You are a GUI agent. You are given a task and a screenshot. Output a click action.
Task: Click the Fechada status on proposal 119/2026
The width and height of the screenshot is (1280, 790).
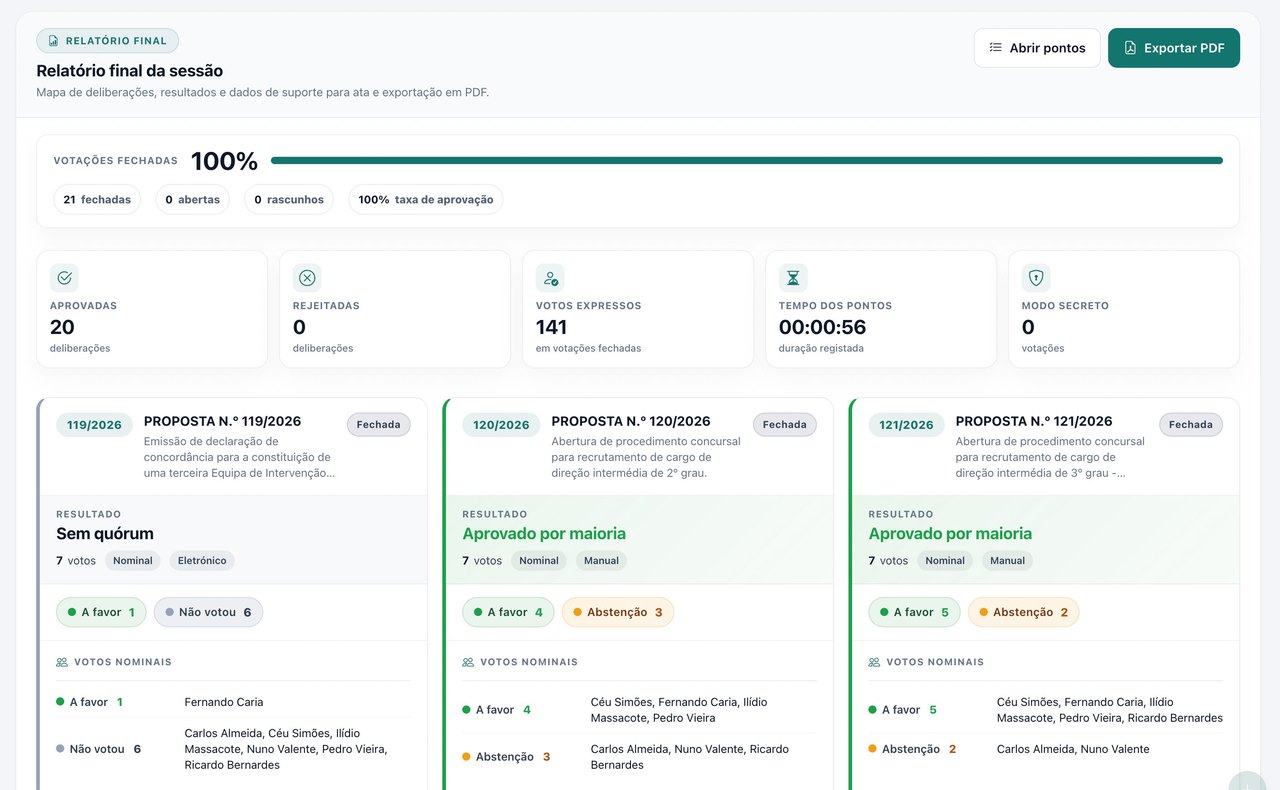click(x=379, y=425)
